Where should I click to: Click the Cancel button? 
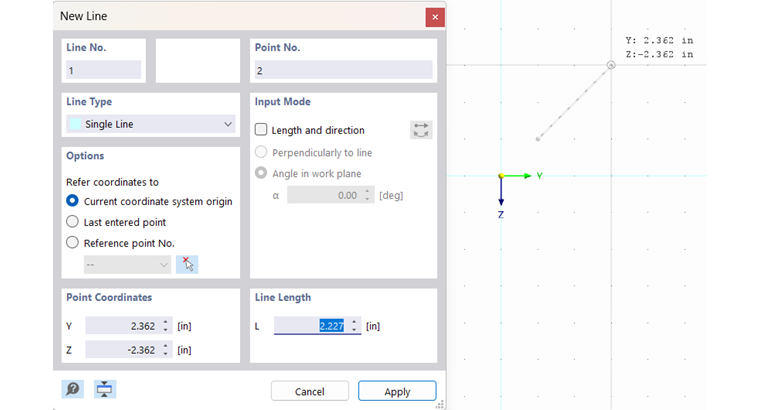[310, 391]
